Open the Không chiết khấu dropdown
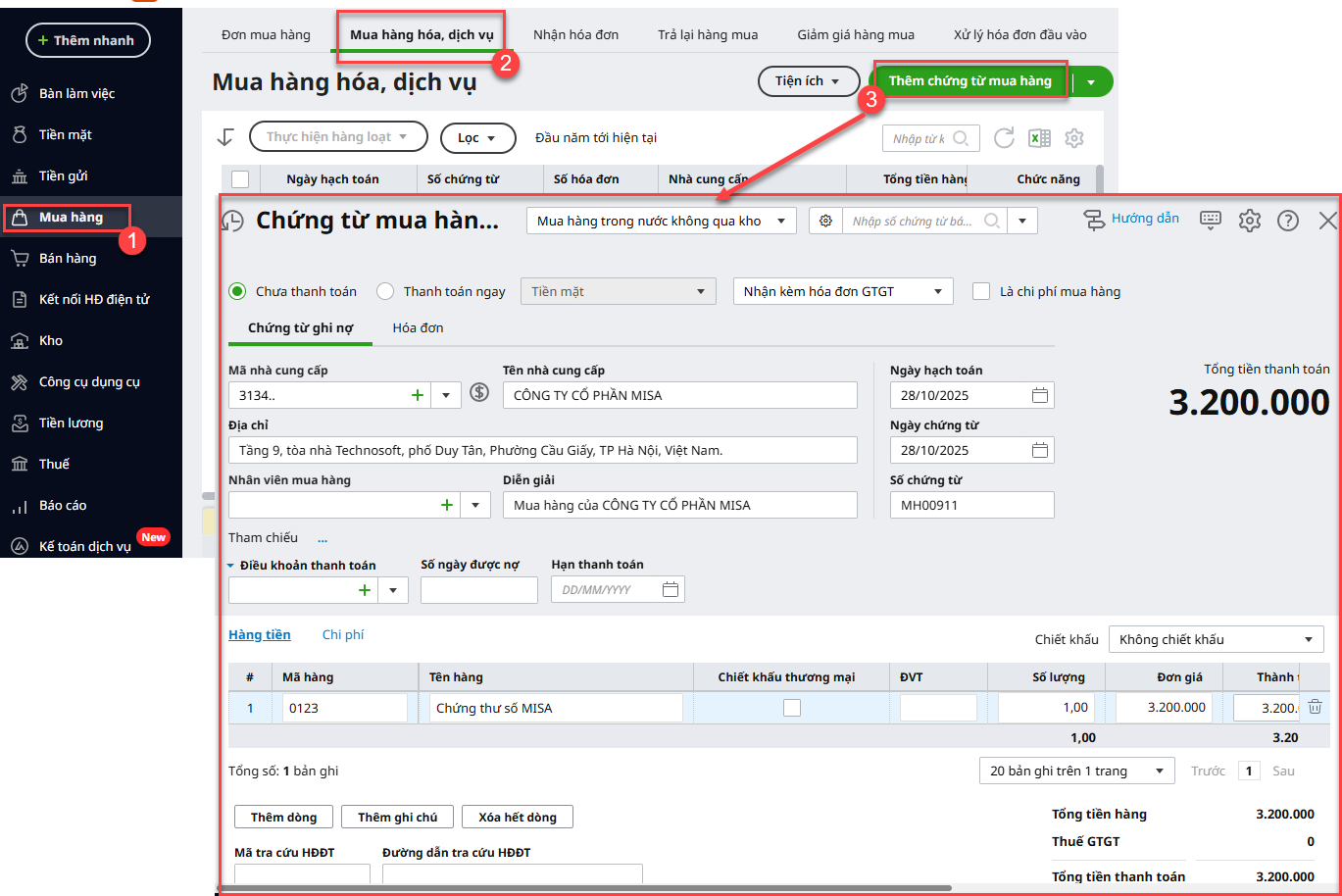1342x896 pixels. pyautogui.click(x=1216, y=639)
